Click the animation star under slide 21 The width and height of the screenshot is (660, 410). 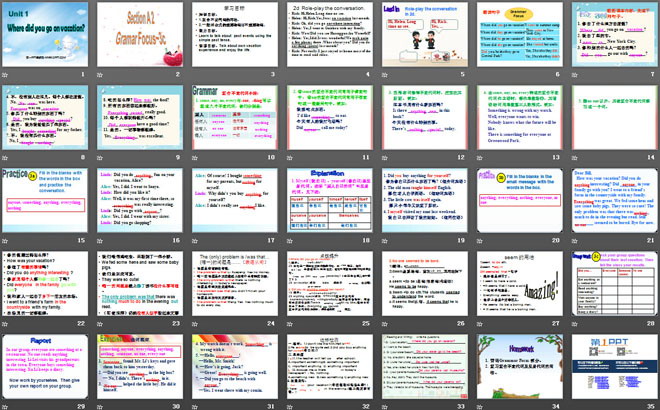575,241
